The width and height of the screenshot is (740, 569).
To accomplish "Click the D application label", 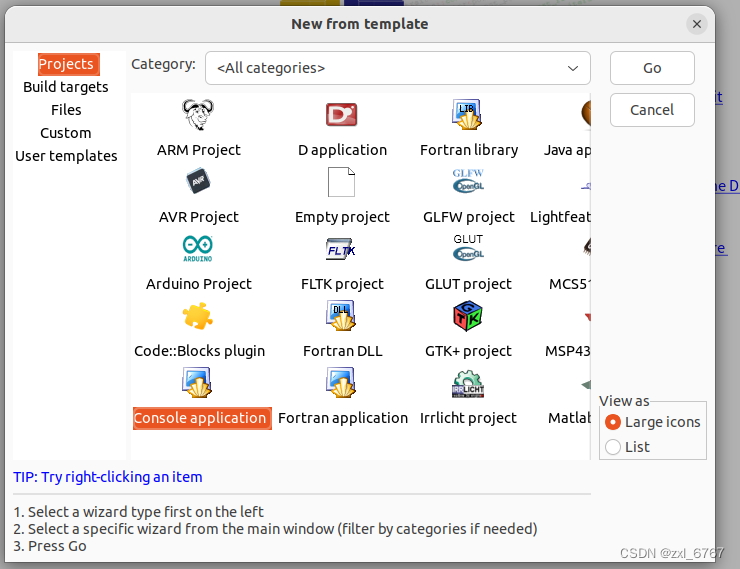I will 342,150.
